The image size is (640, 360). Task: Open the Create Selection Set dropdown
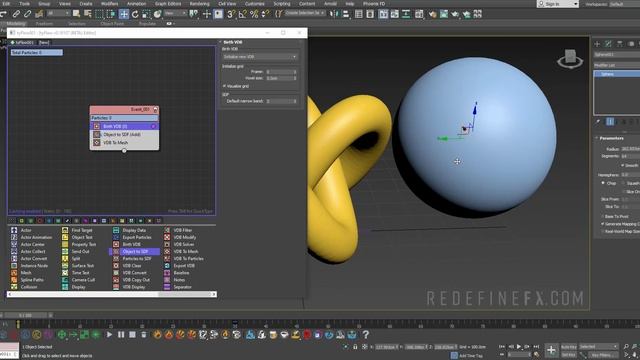(304, 13)
